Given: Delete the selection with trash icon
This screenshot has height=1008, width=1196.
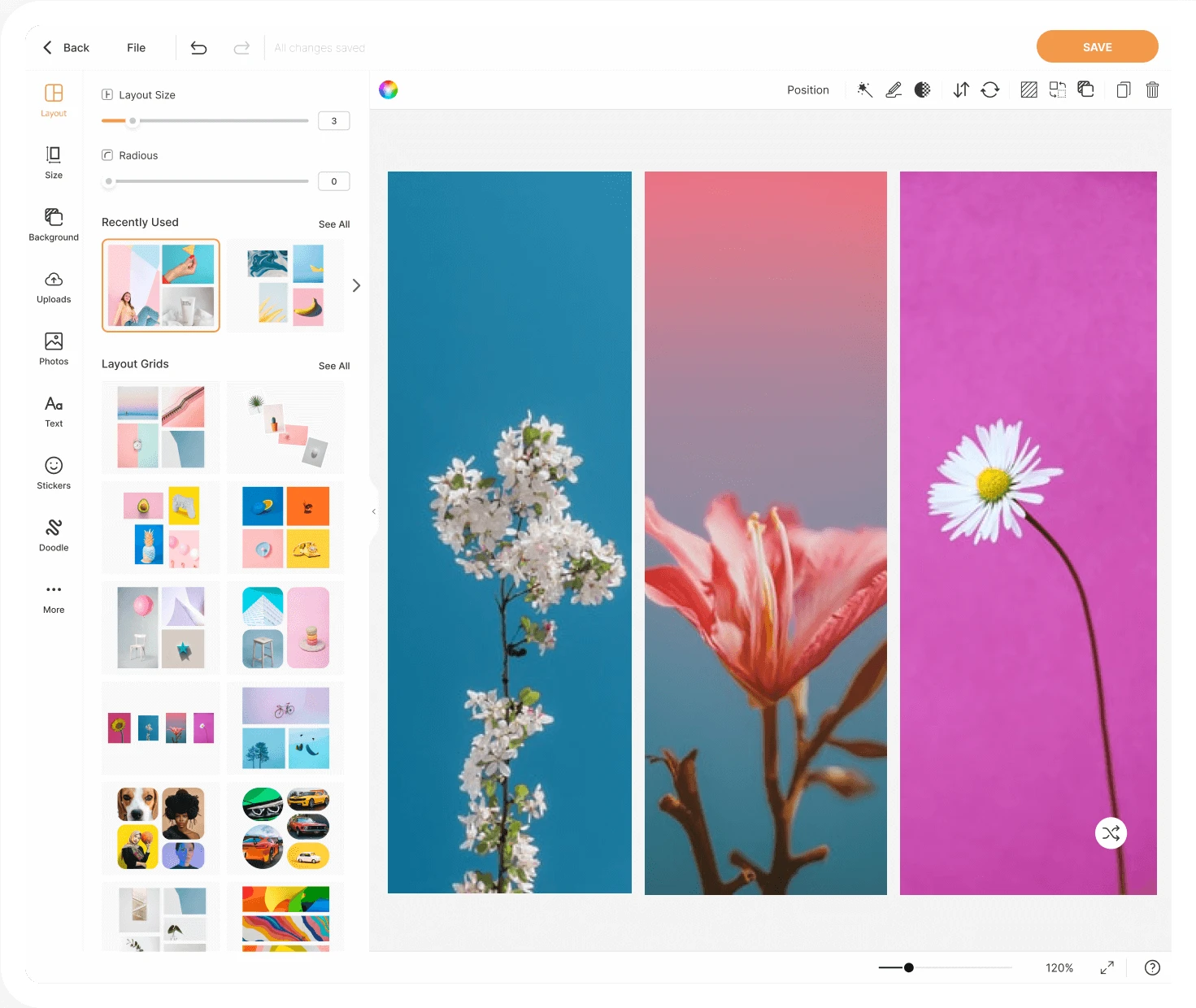Looking at the screenshot, I should 1152,89.
